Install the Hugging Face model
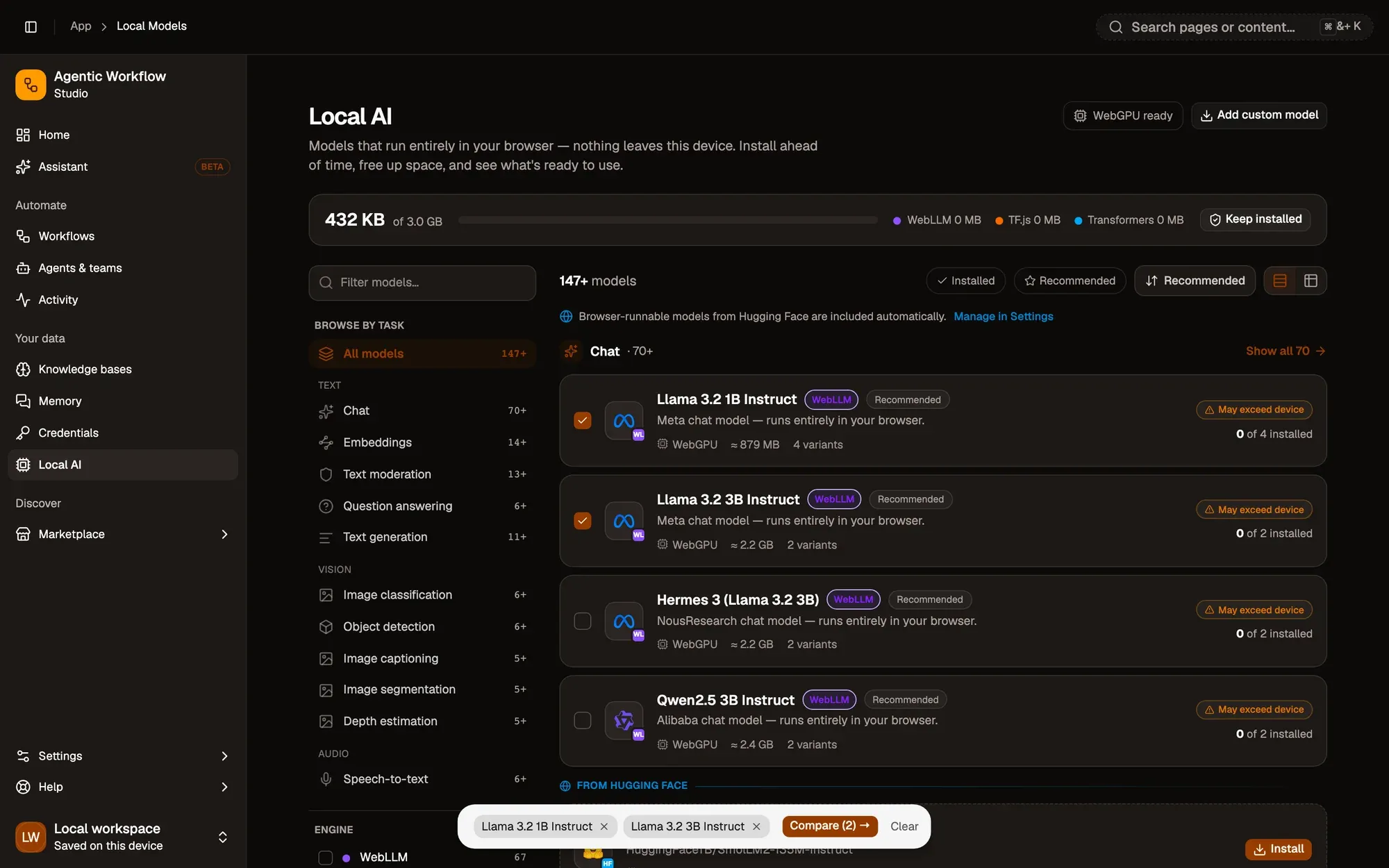Screen dimensions: 1389x868 pos(1278,849)
